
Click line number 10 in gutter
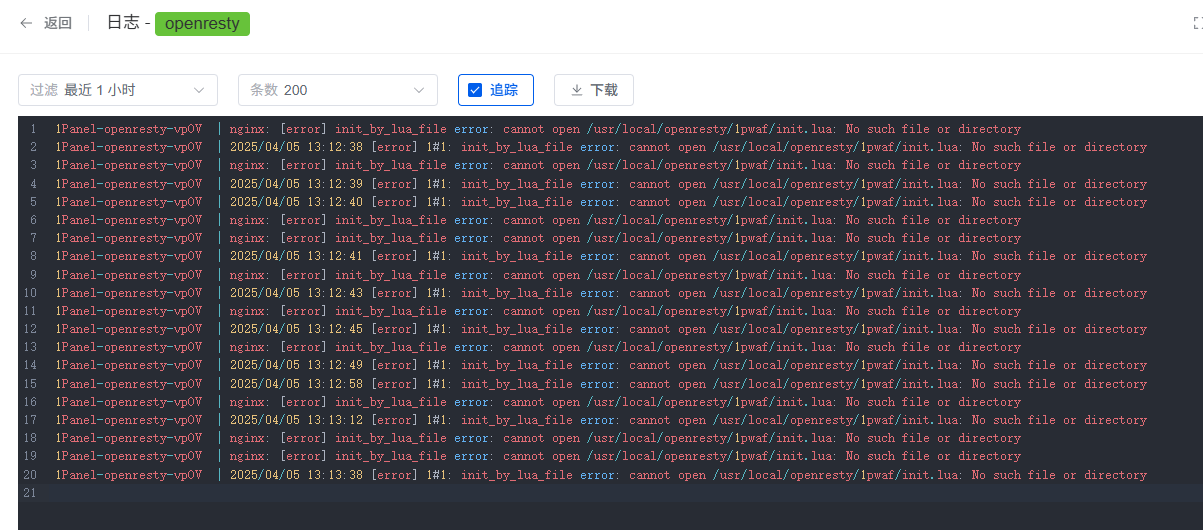pyautogui.click(x=30, y=293)
